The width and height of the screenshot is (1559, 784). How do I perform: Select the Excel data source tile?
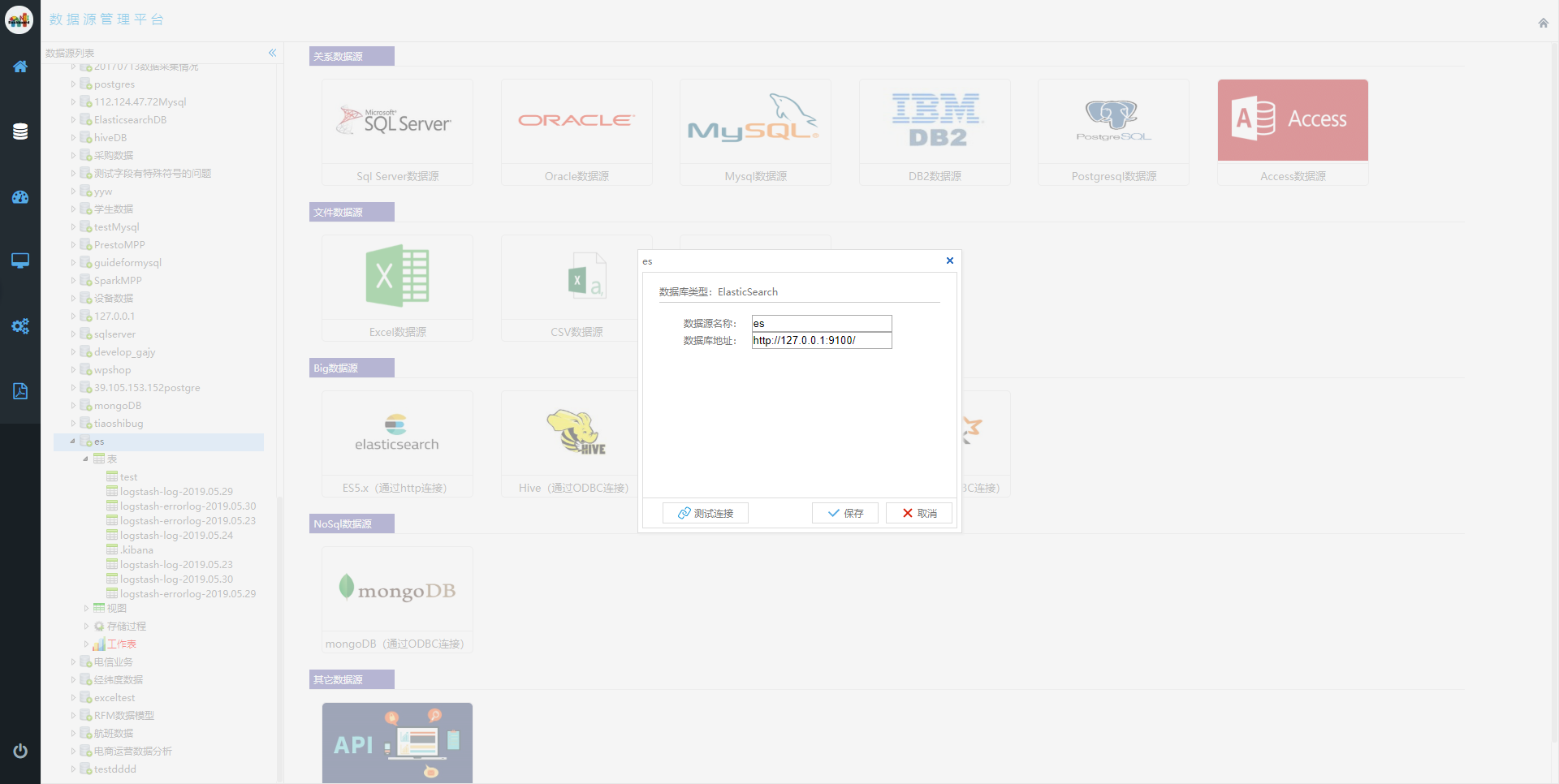[x=398, y=288]
